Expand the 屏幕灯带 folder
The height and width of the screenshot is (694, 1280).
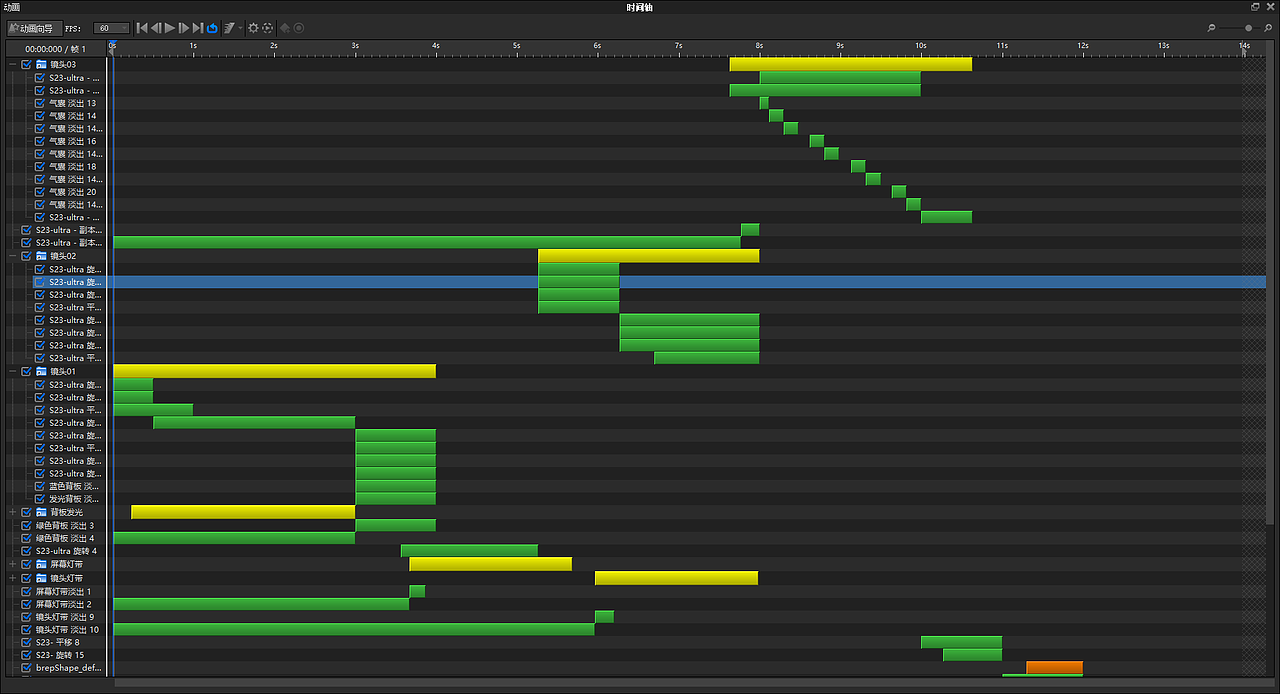point(13,564)
